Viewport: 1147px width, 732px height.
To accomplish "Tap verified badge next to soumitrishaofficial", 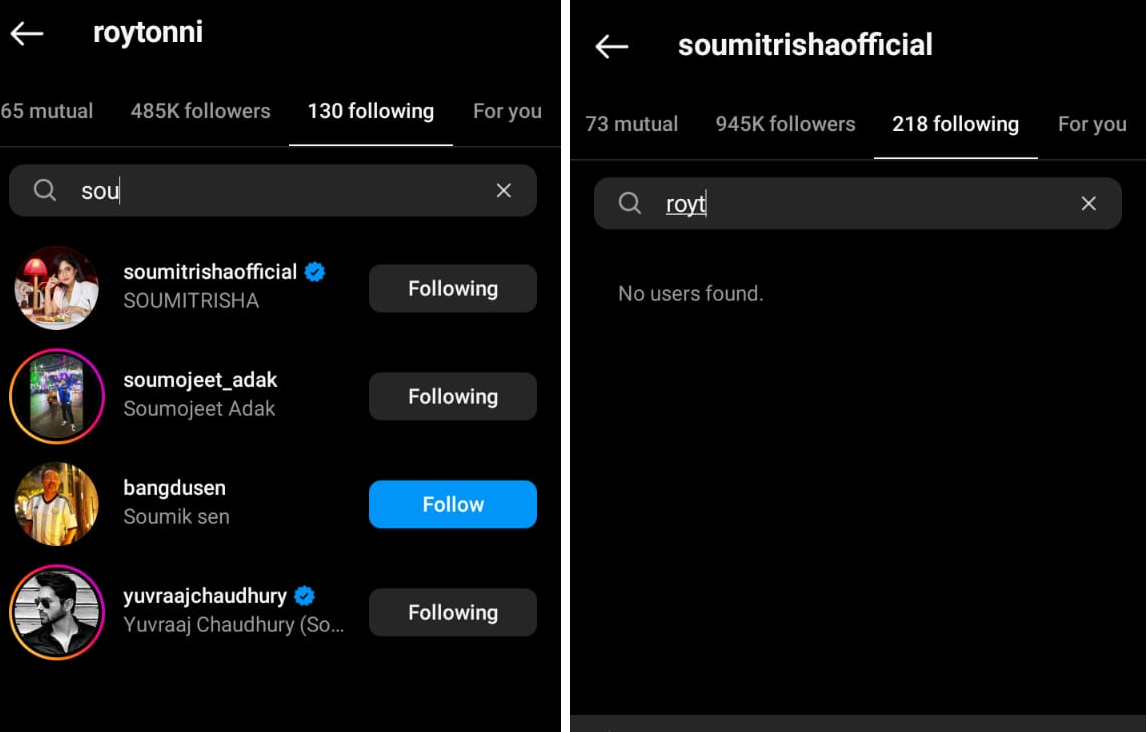I will [x=315, y=272].
